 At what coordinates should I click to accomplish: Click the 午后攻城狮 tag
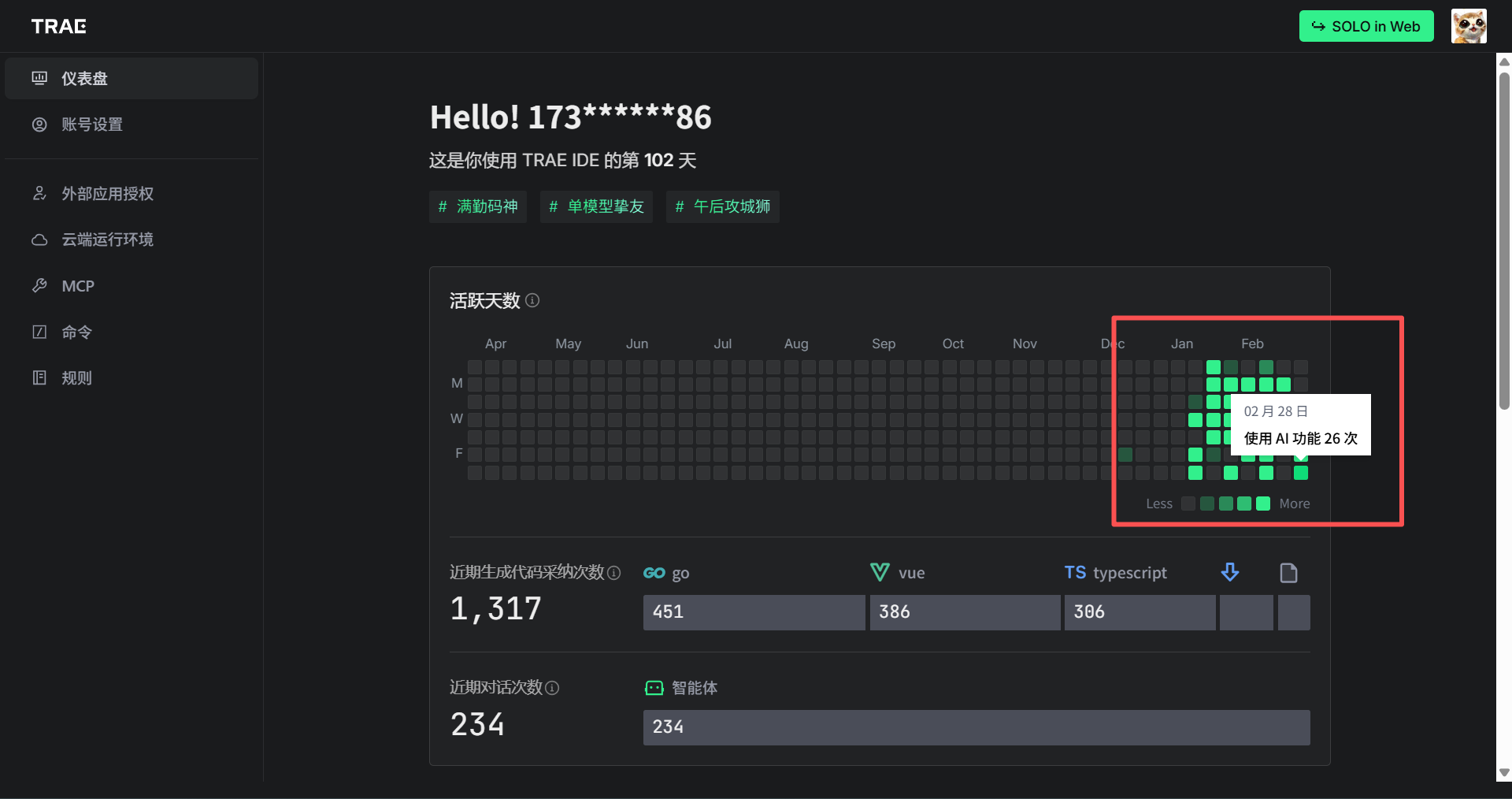pyautogui.click(x=723, y=206)
